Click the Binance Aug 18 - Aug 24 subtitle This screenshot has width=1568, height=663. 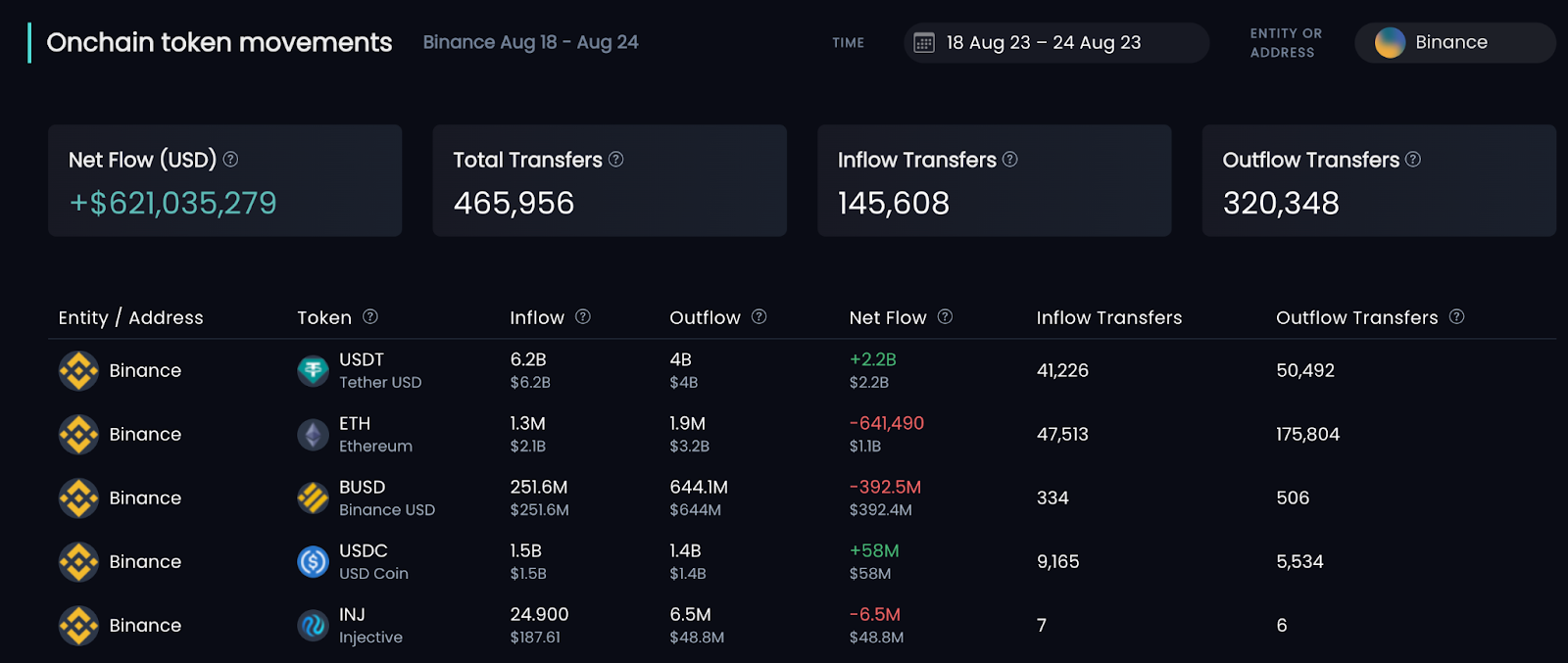coord(531,42)
